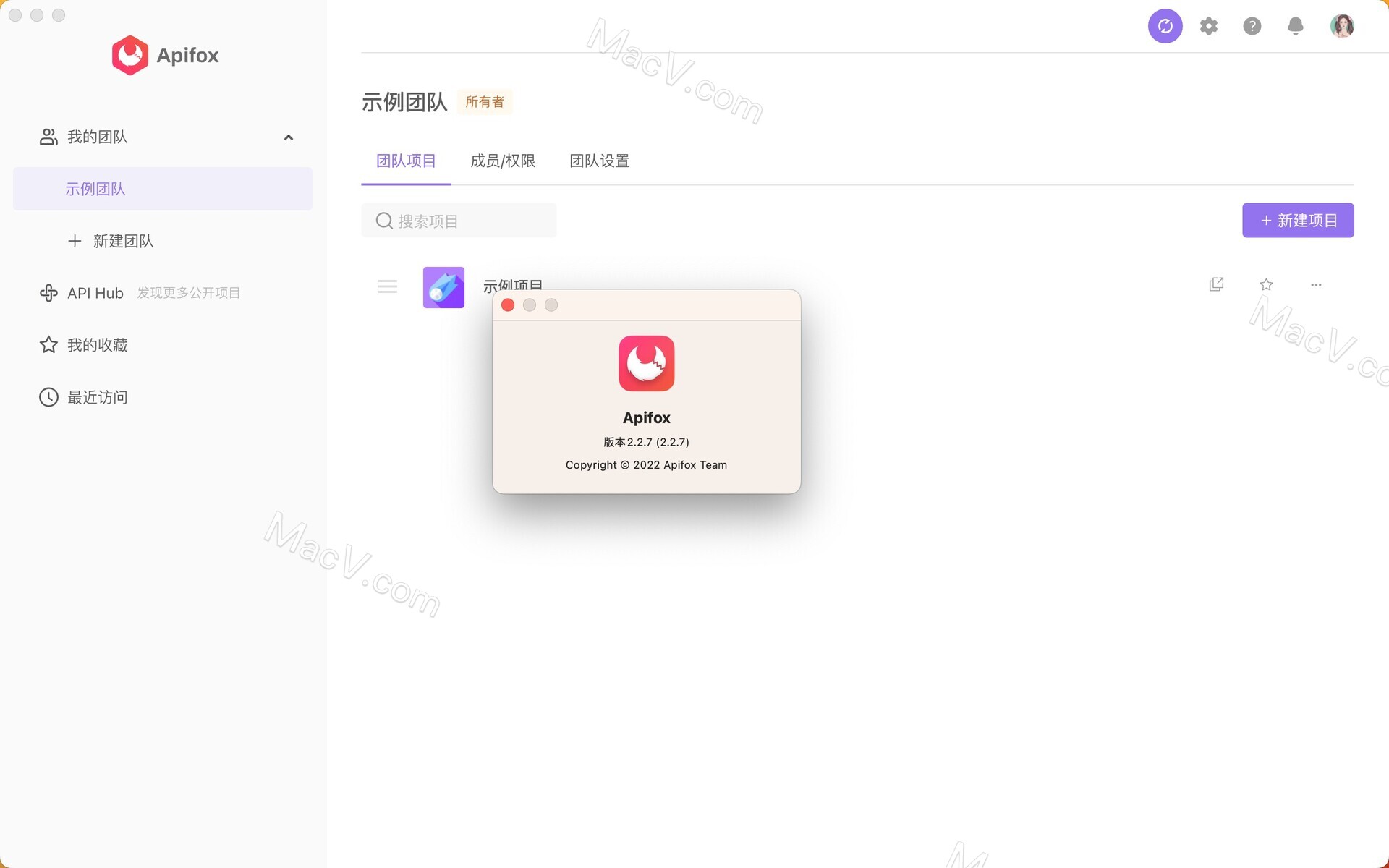The width and height of the screenshot is (1389, 868).
Task: Click the 示例团队 heading
Action: (x=404, y=102)
